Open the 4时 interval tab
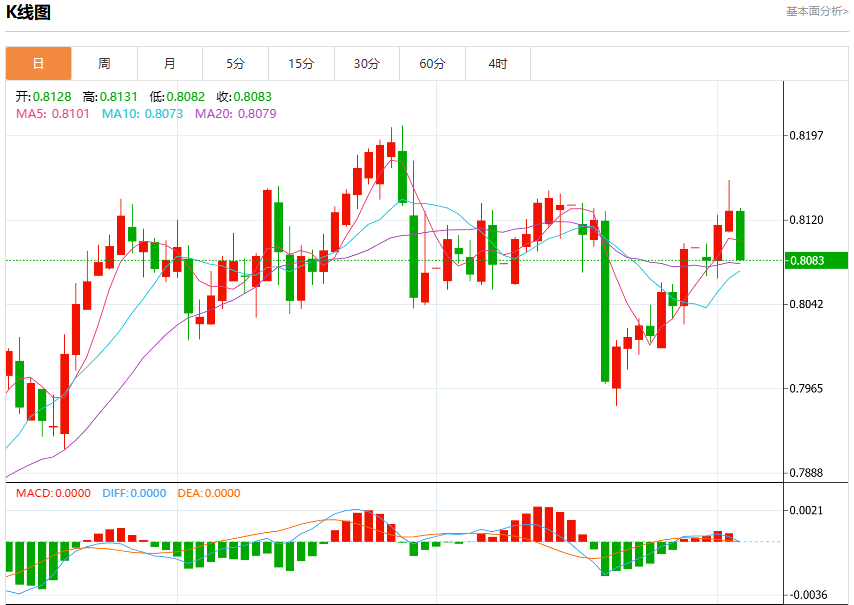 pyautogui.click(x=498, y=64)
